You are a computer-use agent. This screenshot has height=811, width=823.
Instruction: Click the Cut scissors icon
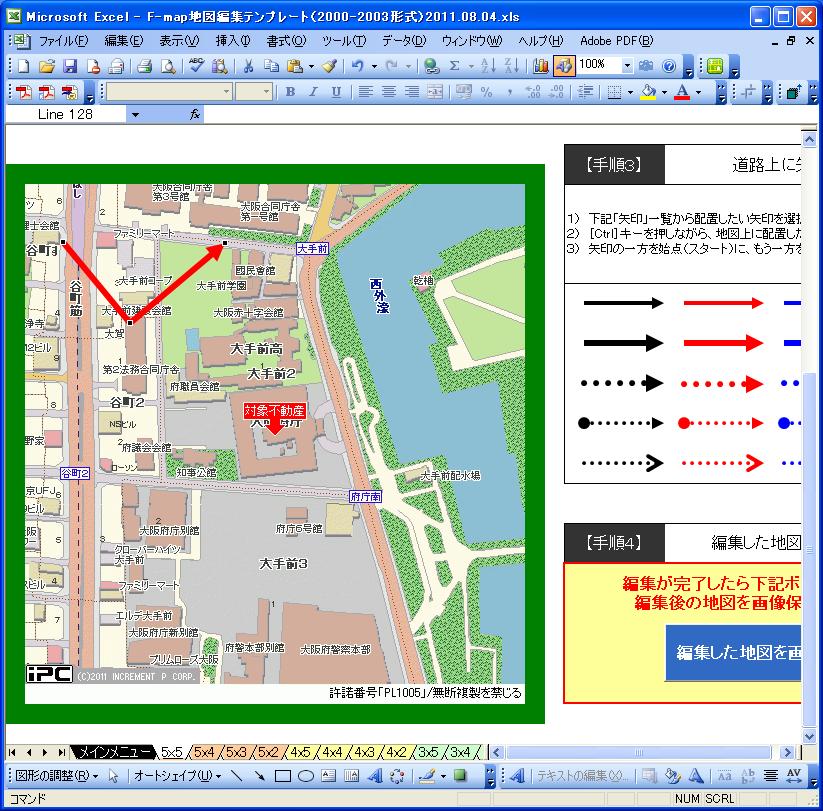pyautogui.click(x=248, y=66)
